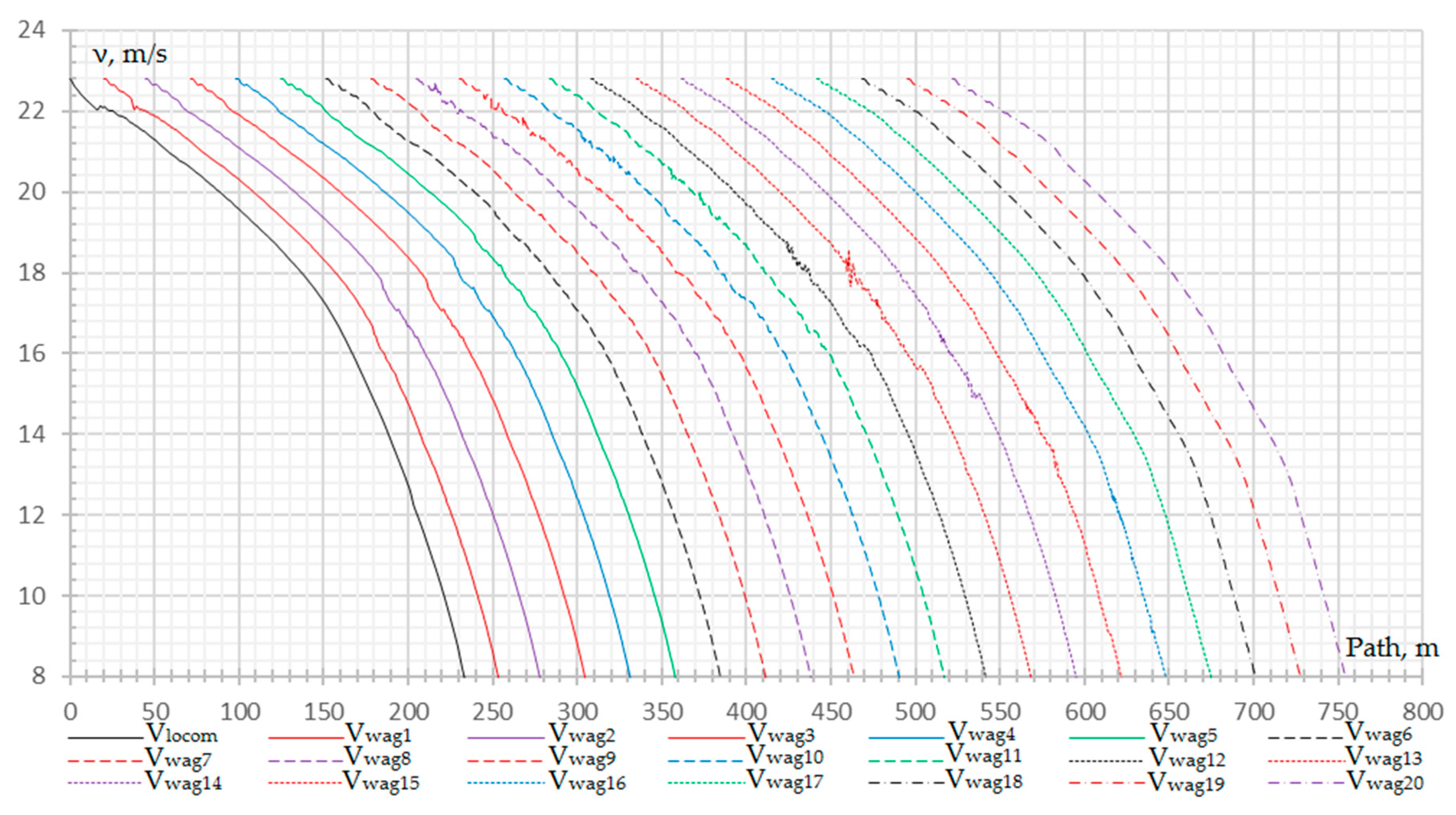This screenshot has width=1456, height=815.
Task: Click the Vwag1 legend label
Action: click(x=378, y=735)
